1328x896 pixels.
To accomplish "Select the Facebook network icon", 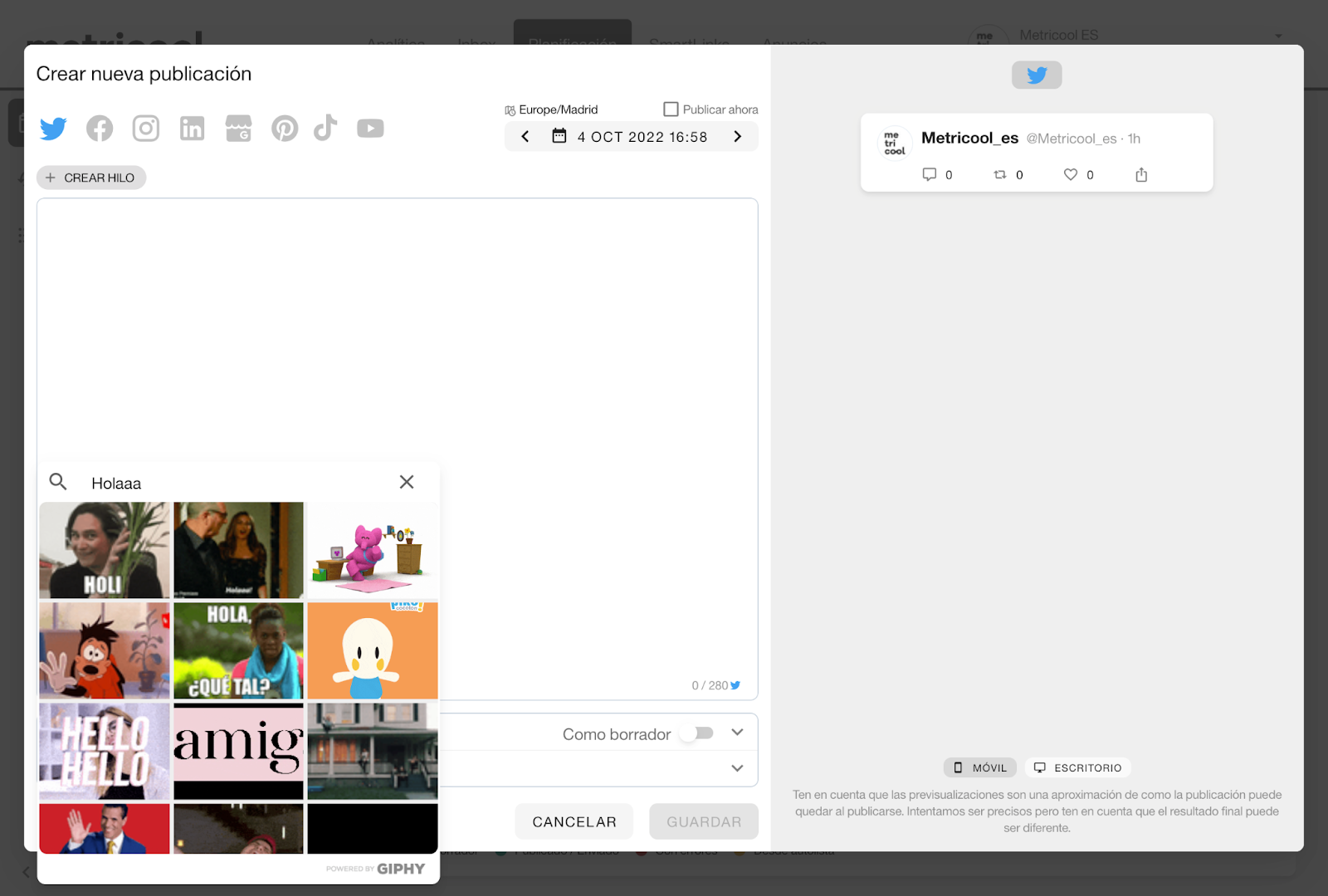I will click(x=100, y=129).
